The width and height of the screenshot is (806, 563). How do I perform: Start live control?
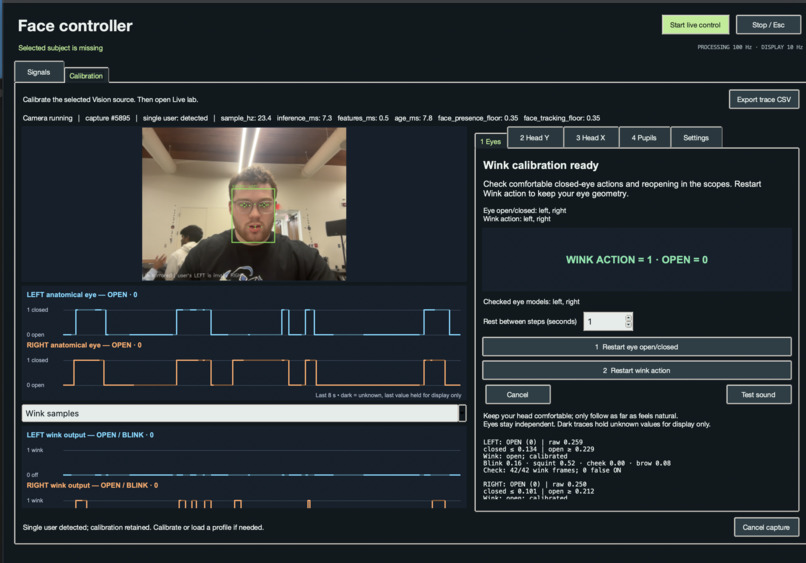(x=695, y=25)
